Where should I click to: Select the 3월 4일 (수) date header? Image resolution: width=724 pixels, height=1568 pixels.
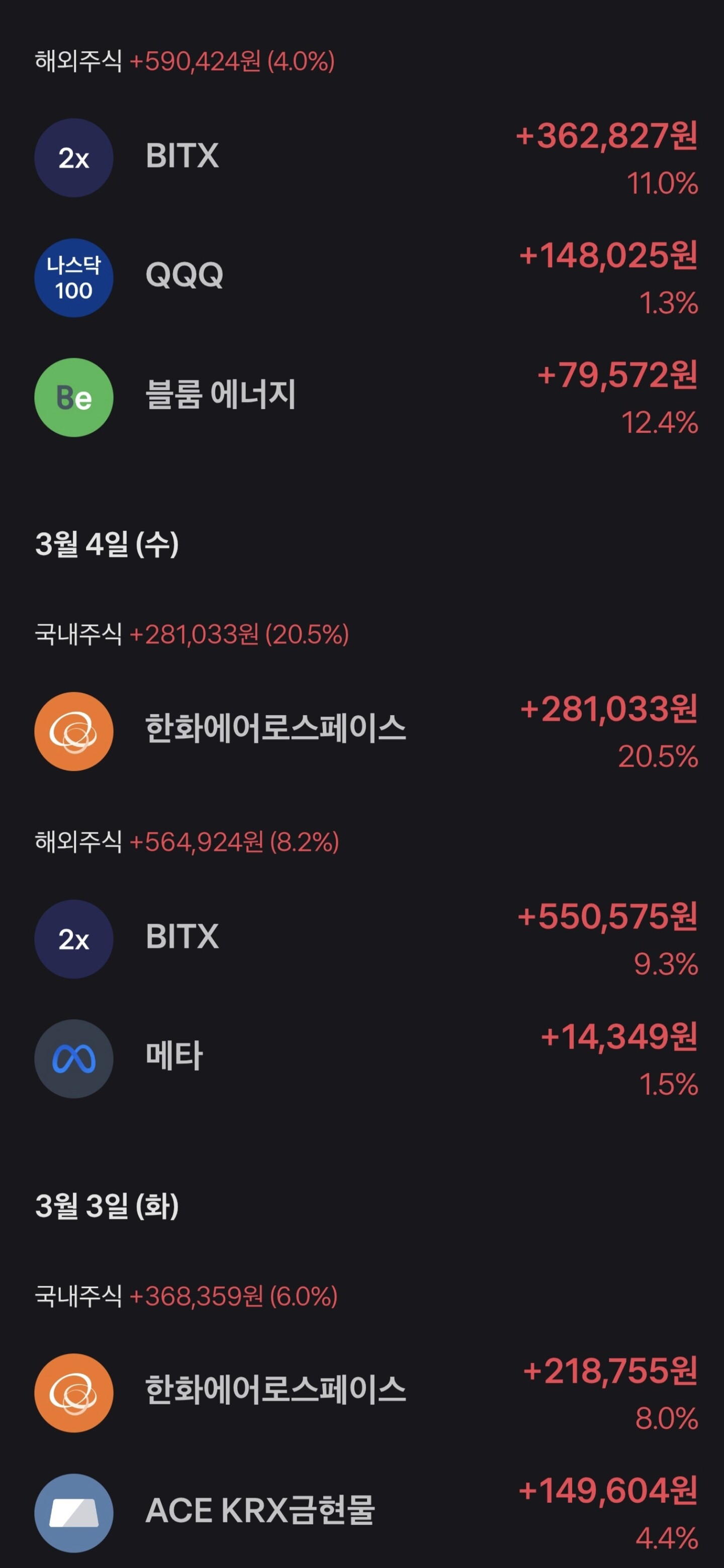tap(107, 544)
